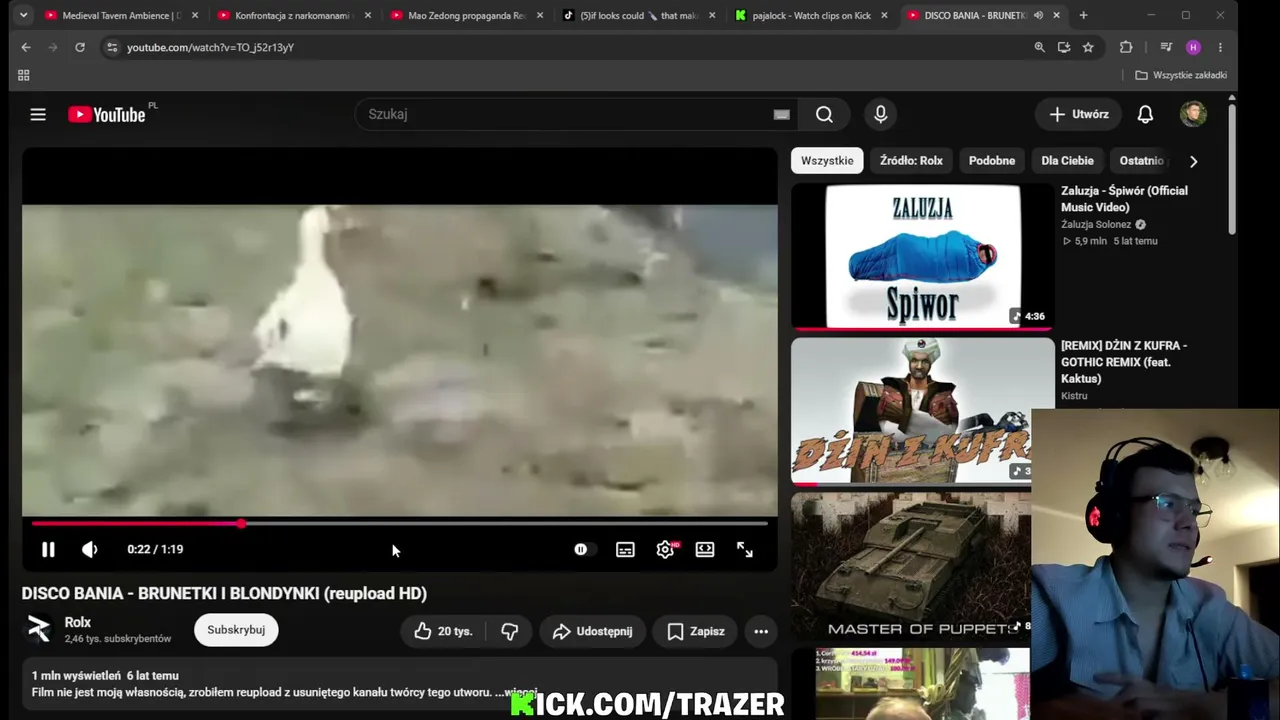Open the YouTube guide hamburger menu

pyautogui.click(x=38, y=114)
